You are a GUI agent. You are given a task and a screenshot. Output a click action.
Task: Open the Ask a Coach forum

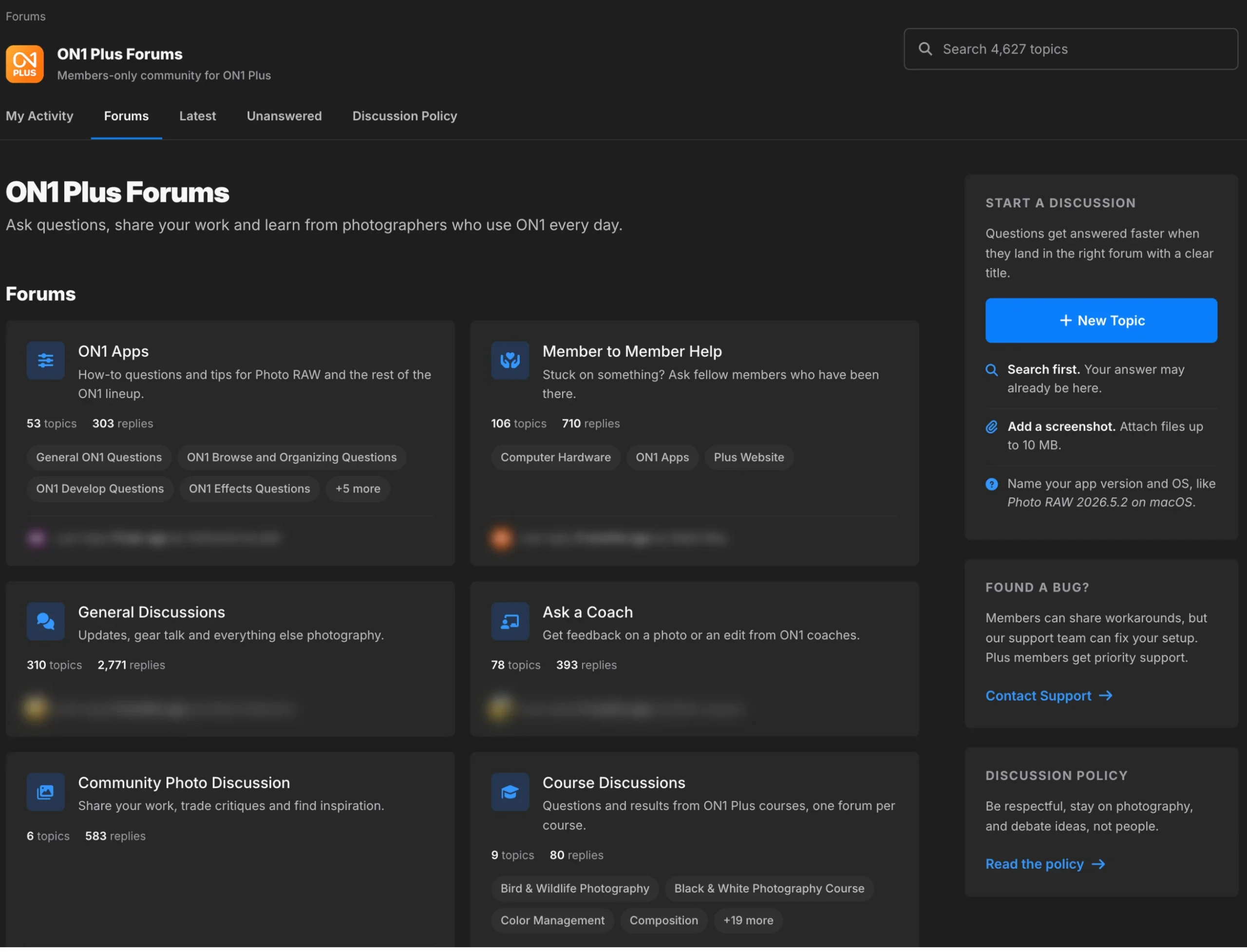point(587,612)
